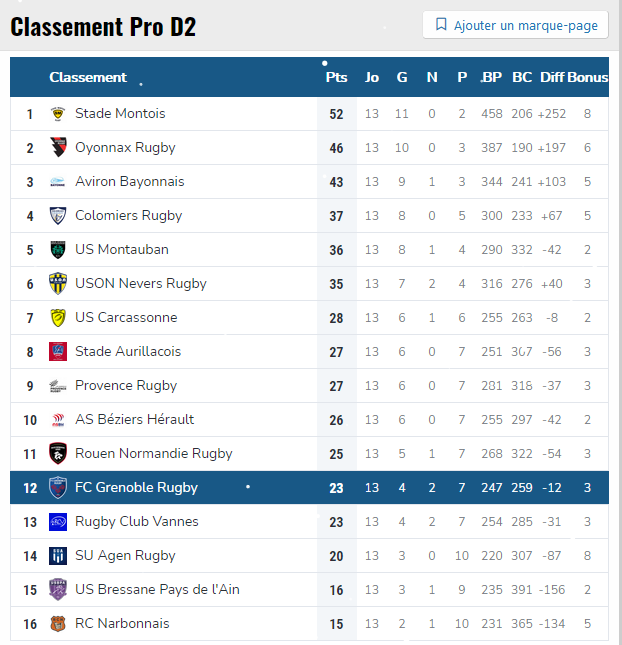Click the US Montauban green crest
This screenshot has height=645, width=622.
coord(58,250)
